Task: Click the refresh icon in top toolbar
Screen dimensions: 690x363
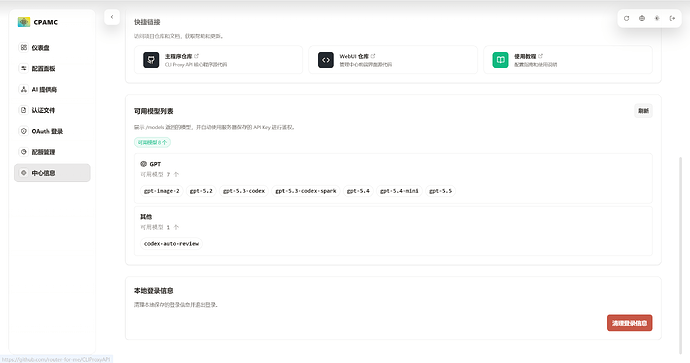Action: point(626,18)
